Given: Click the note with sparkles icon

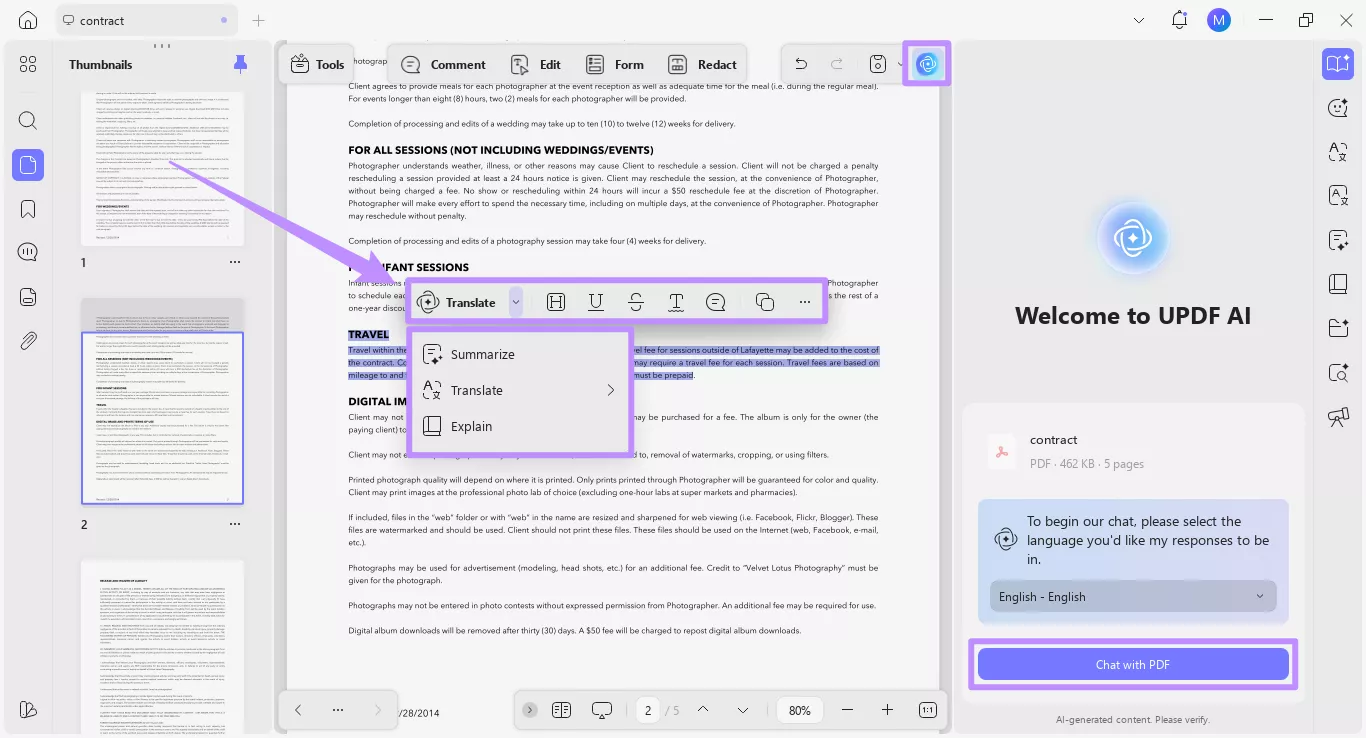Looking at the screenshot, I should [x=1338, y=240].
